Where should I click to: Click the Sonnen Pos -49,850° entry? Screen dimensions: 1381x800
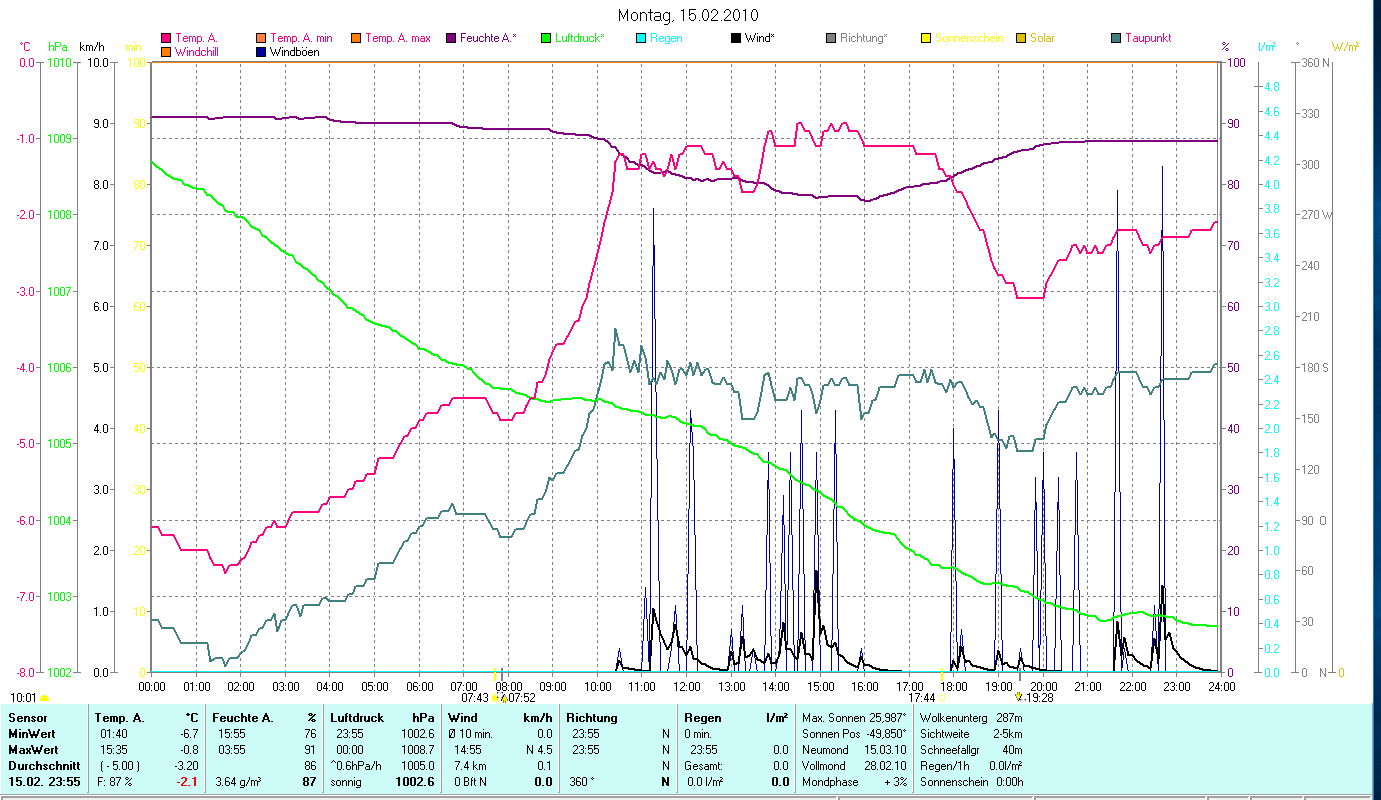(854, 734)
